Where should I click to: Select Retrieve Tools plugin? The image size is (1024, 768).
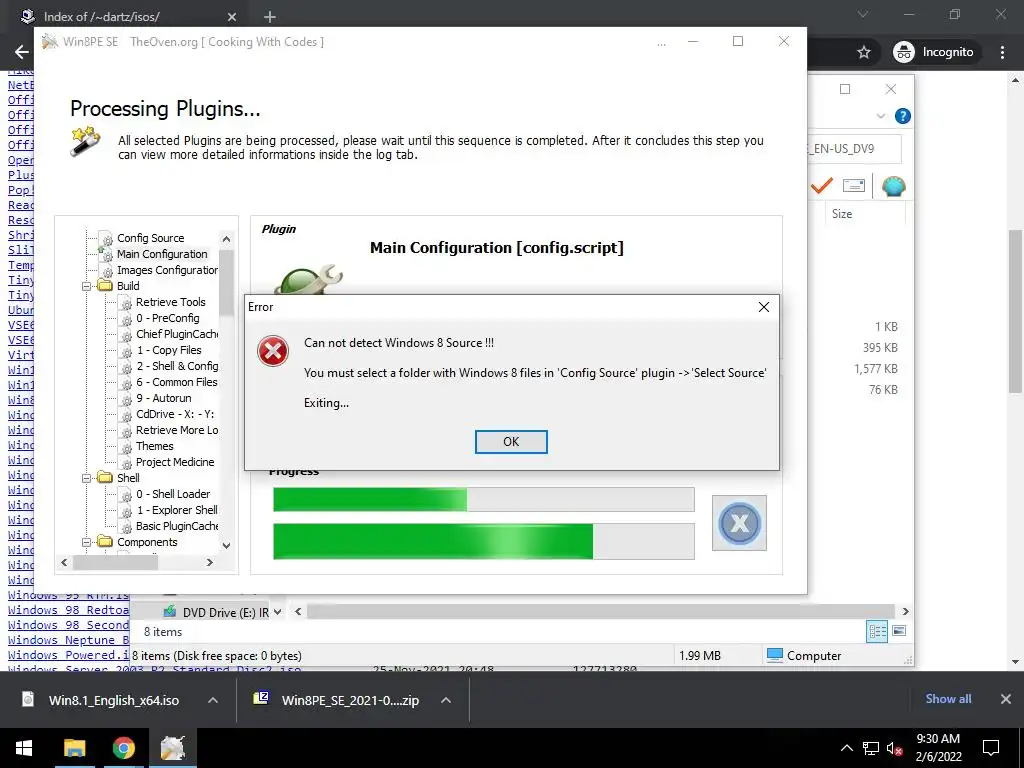(170, 302)
